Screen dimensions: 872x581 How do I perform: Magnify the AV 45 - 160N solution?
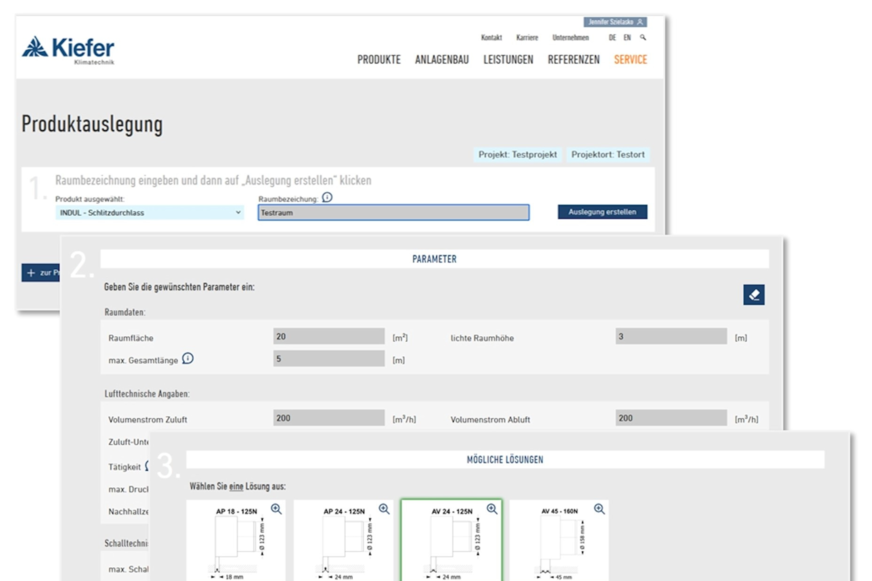click(x=599, y=509)
